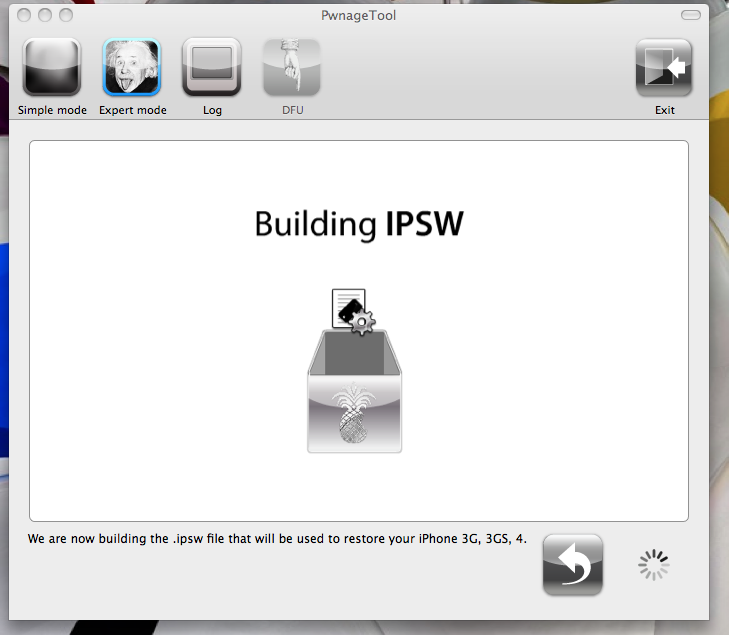The width and height of the screenshot is (729, 635).
Task: Click the "Building IPSW" heading
Action: point(359,224)
